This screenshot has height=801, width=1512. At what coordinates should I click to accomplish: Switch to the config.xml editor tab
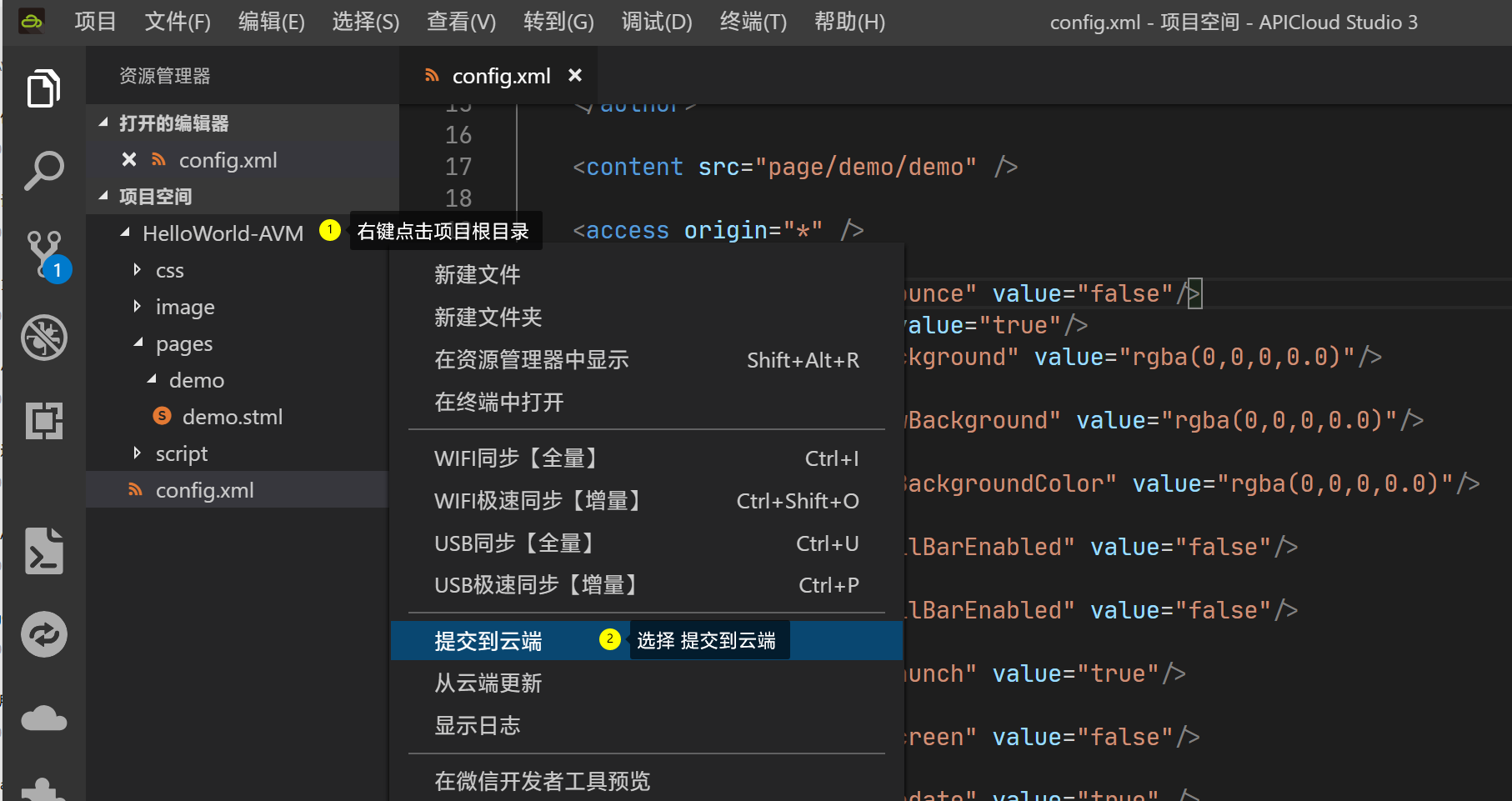coord(500,76)
